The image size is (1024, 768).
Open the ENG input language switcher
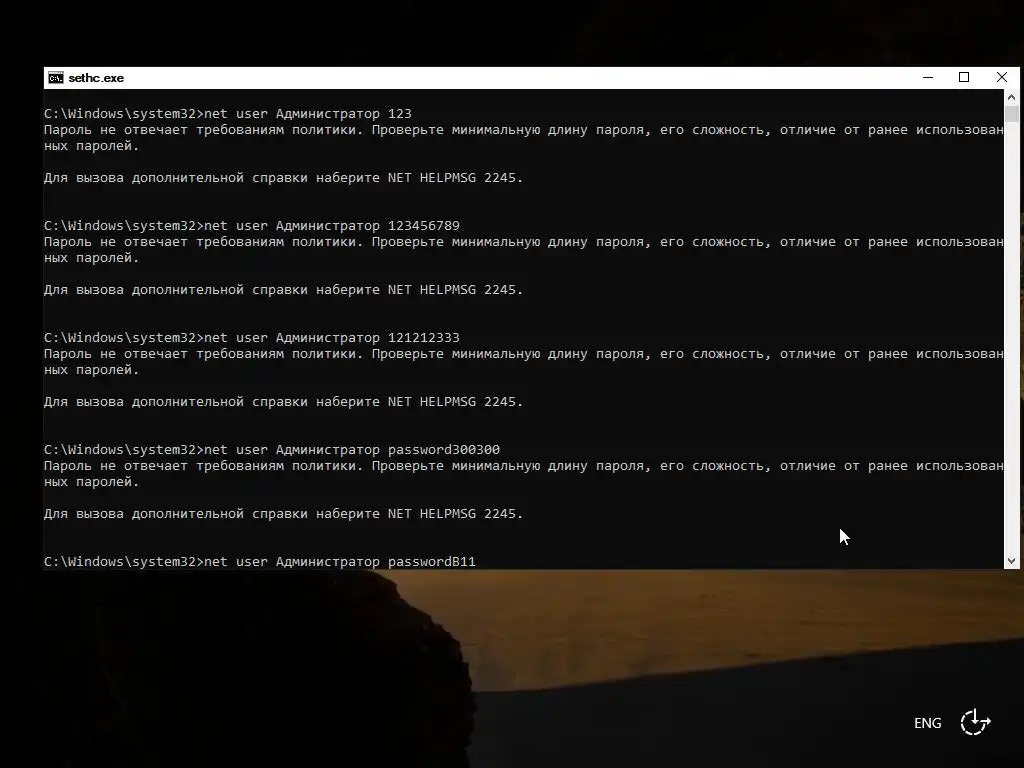(927, 723)
